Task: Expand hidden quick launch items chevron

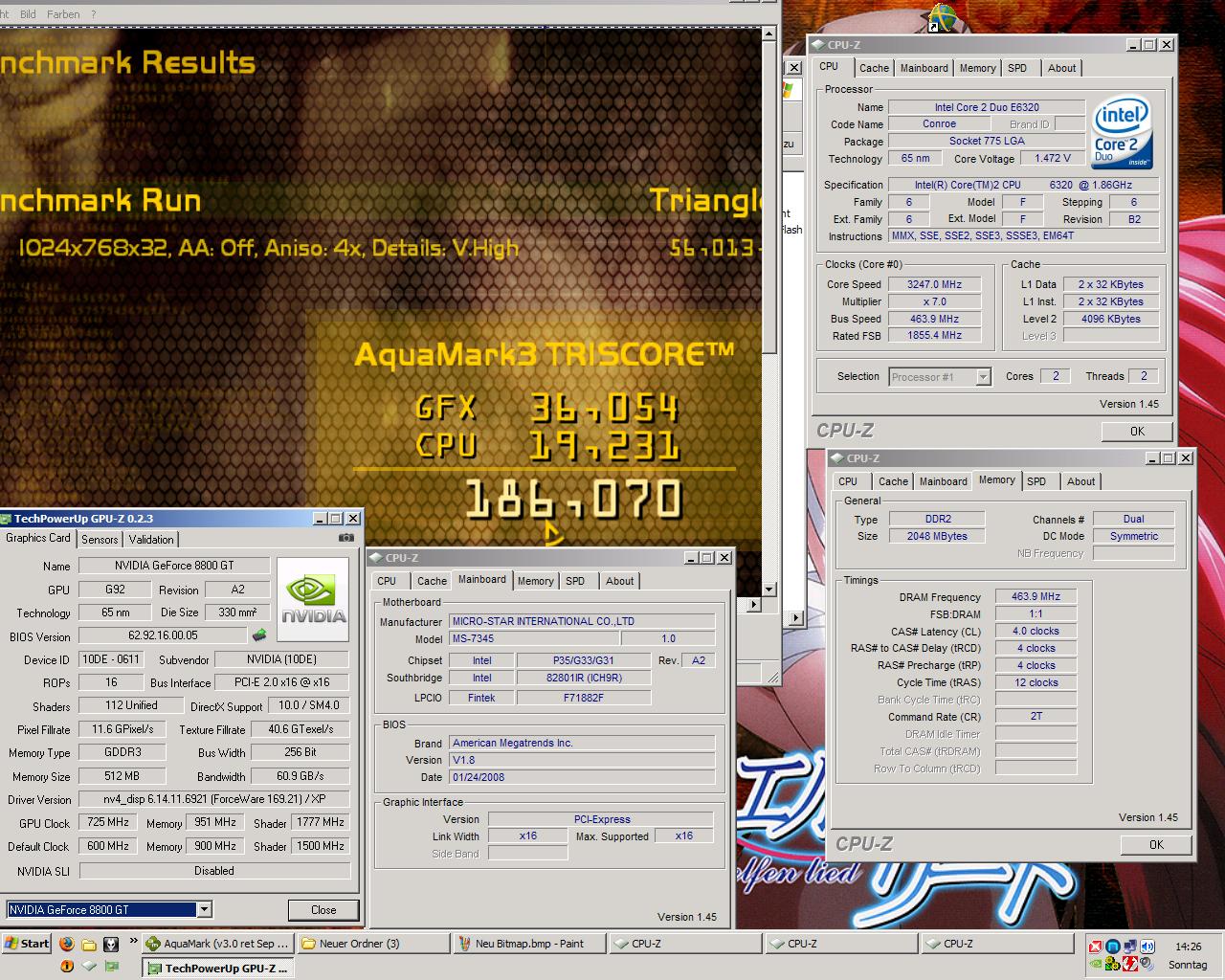Action: (134, 942)
